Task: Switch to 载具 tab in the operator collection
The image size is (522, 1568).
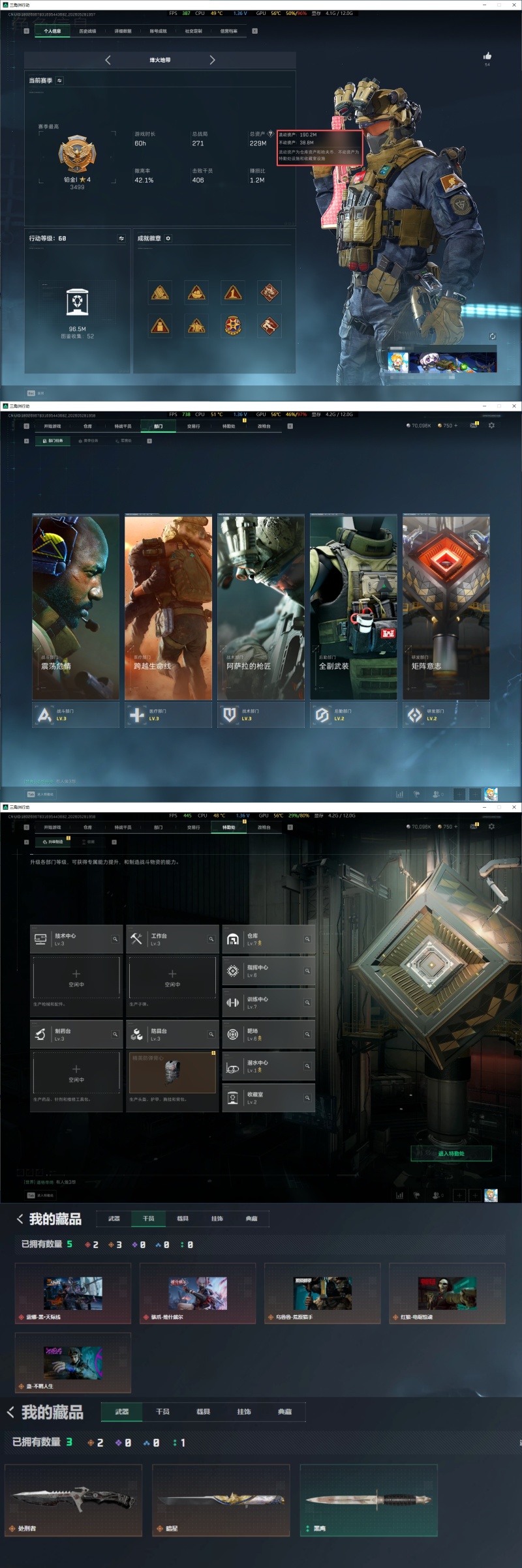Action: coord(183,1219)
